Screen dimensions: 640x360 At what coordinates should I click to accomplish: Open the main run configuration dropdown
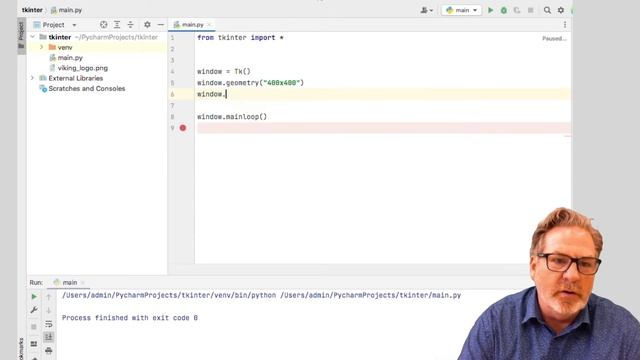[461, 10]
